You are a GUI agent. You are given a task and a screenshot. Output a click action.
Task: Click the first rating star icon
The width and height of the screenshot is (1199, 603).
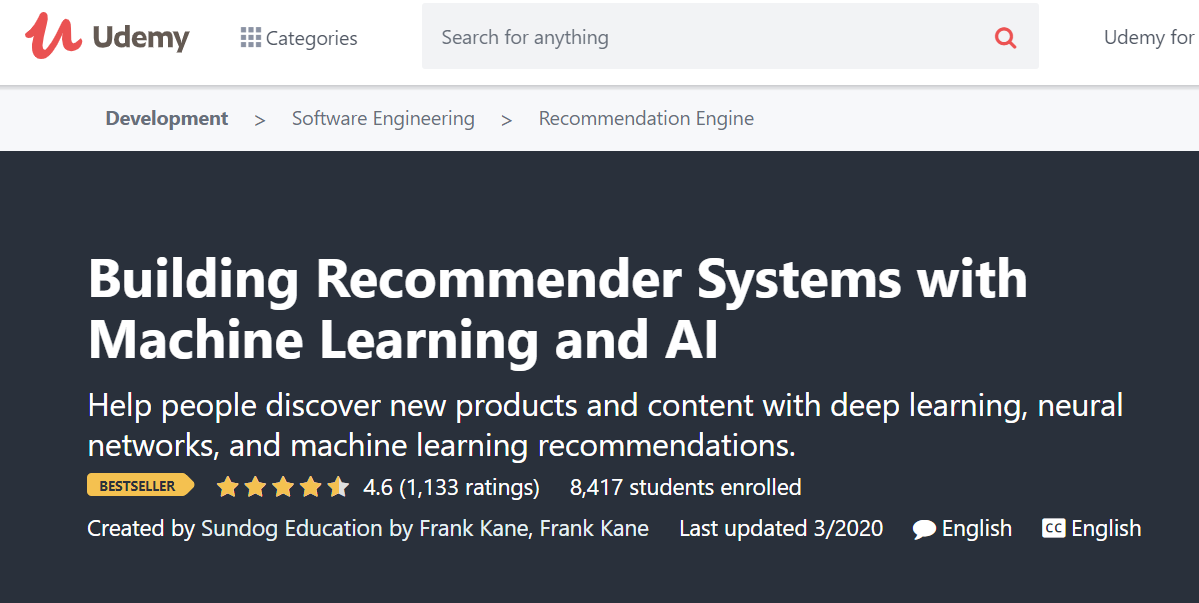point(227,486)
